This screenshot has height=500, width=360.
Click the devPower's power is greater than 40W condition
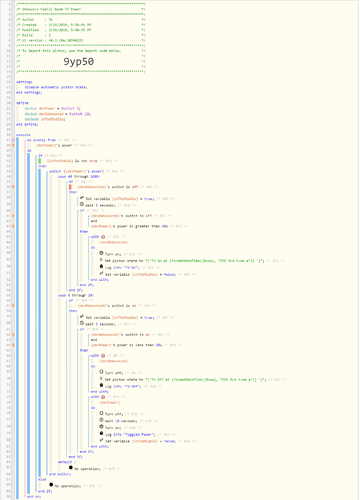coord(129,226)
